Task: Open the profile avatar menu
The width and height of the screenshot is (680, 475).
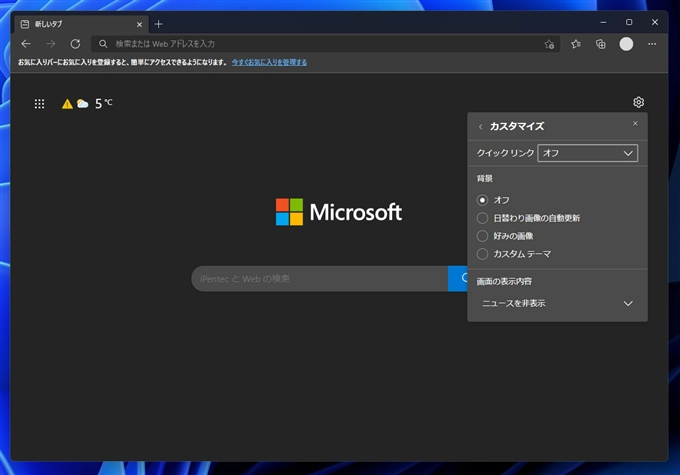Action: pyautogui.click(x=626, y=44)
